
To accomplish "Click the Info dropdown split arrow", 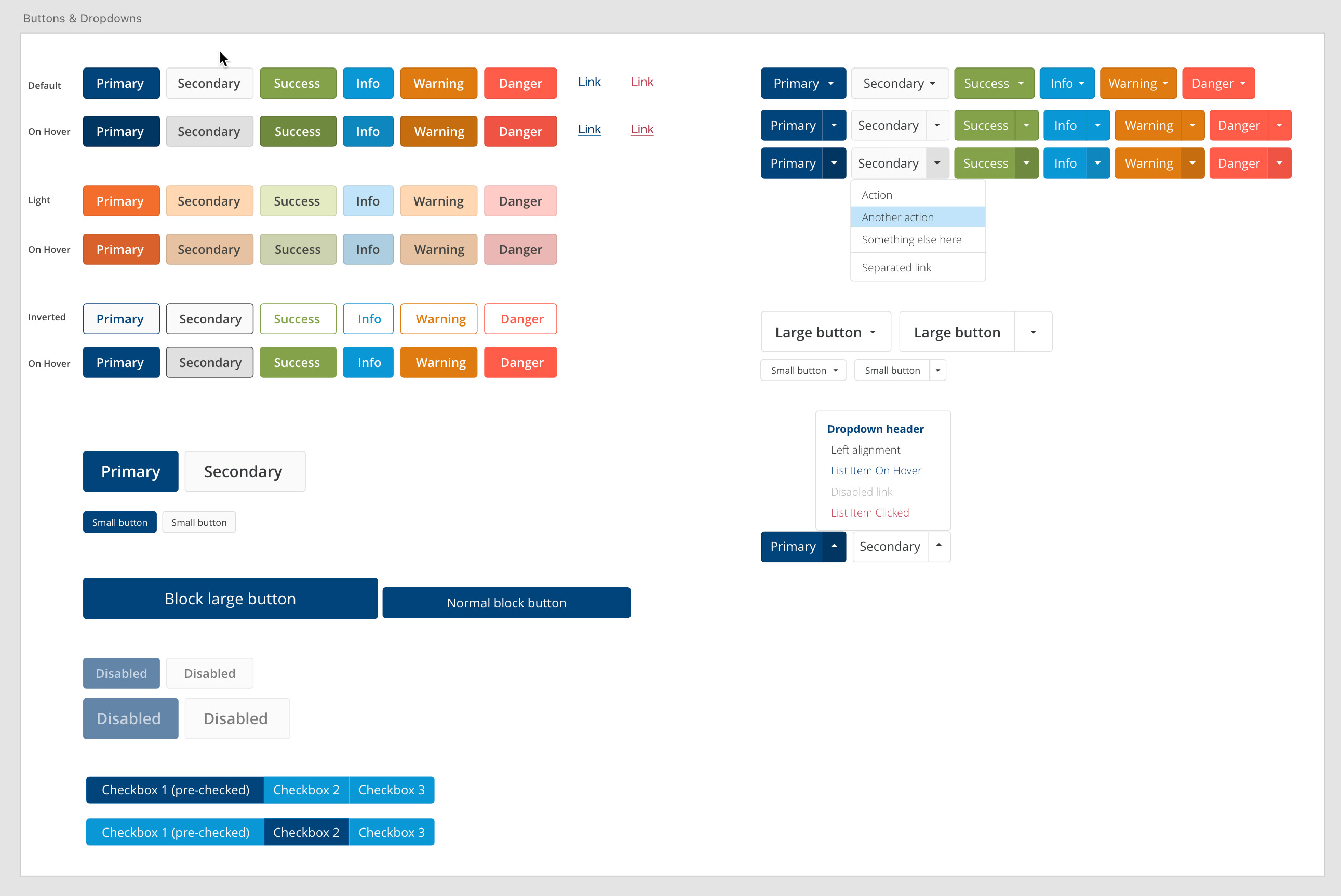I will [x=1097, y=125].
